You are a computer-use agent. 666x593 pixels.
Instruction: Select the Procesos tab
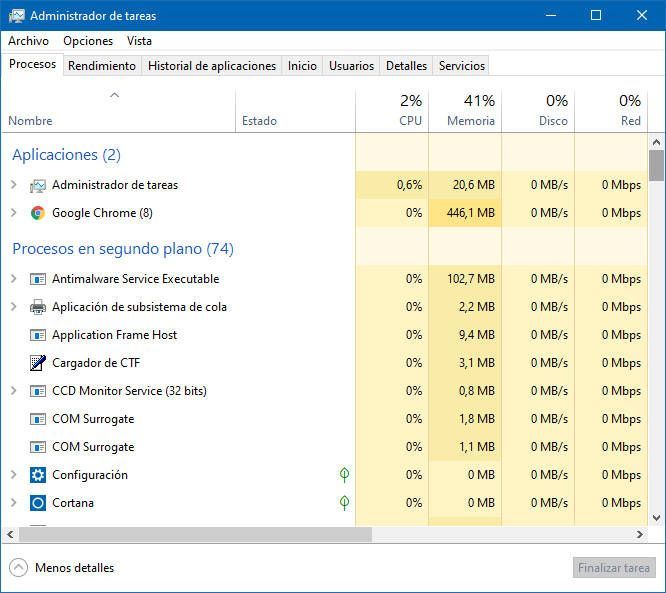(x=33, y=64)
